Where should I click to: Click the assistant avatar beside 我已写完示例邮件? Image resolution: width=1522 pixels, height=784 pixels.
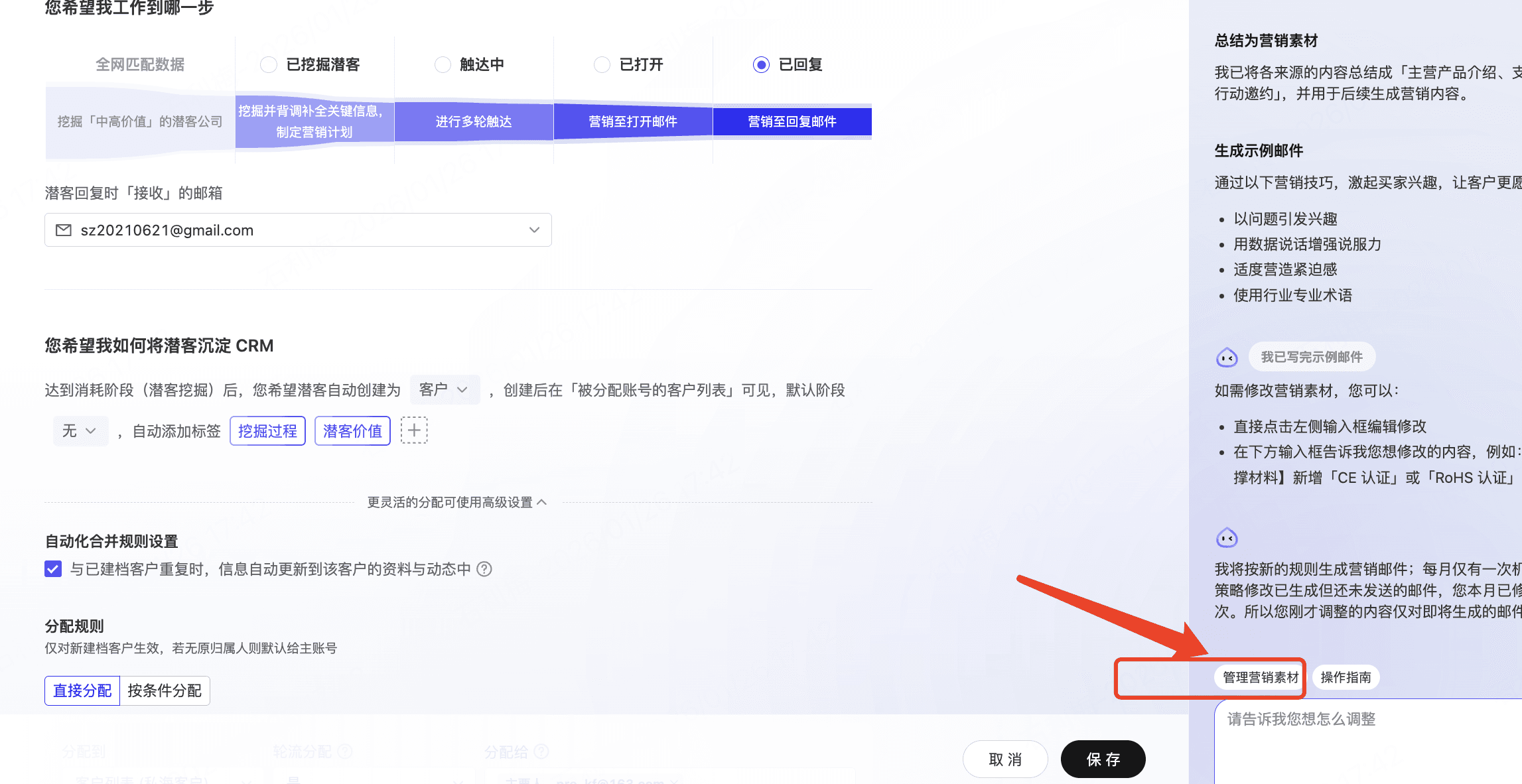click(x=1227, y=358)
